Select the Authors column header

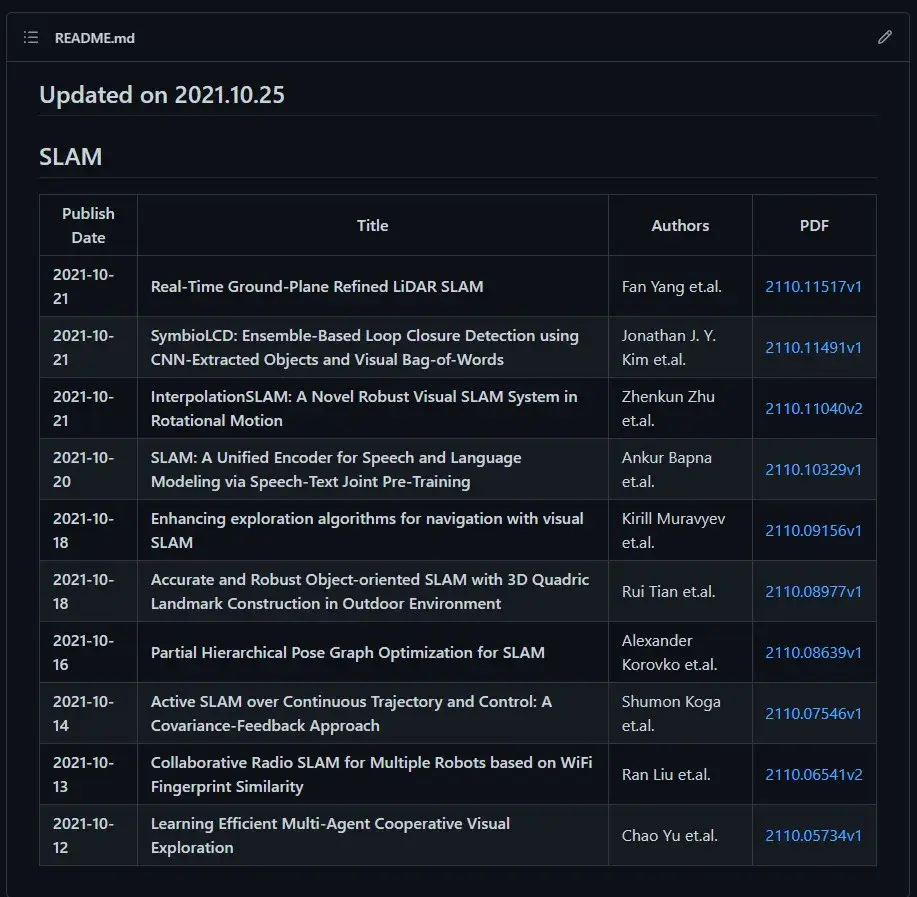coord(680,225)
